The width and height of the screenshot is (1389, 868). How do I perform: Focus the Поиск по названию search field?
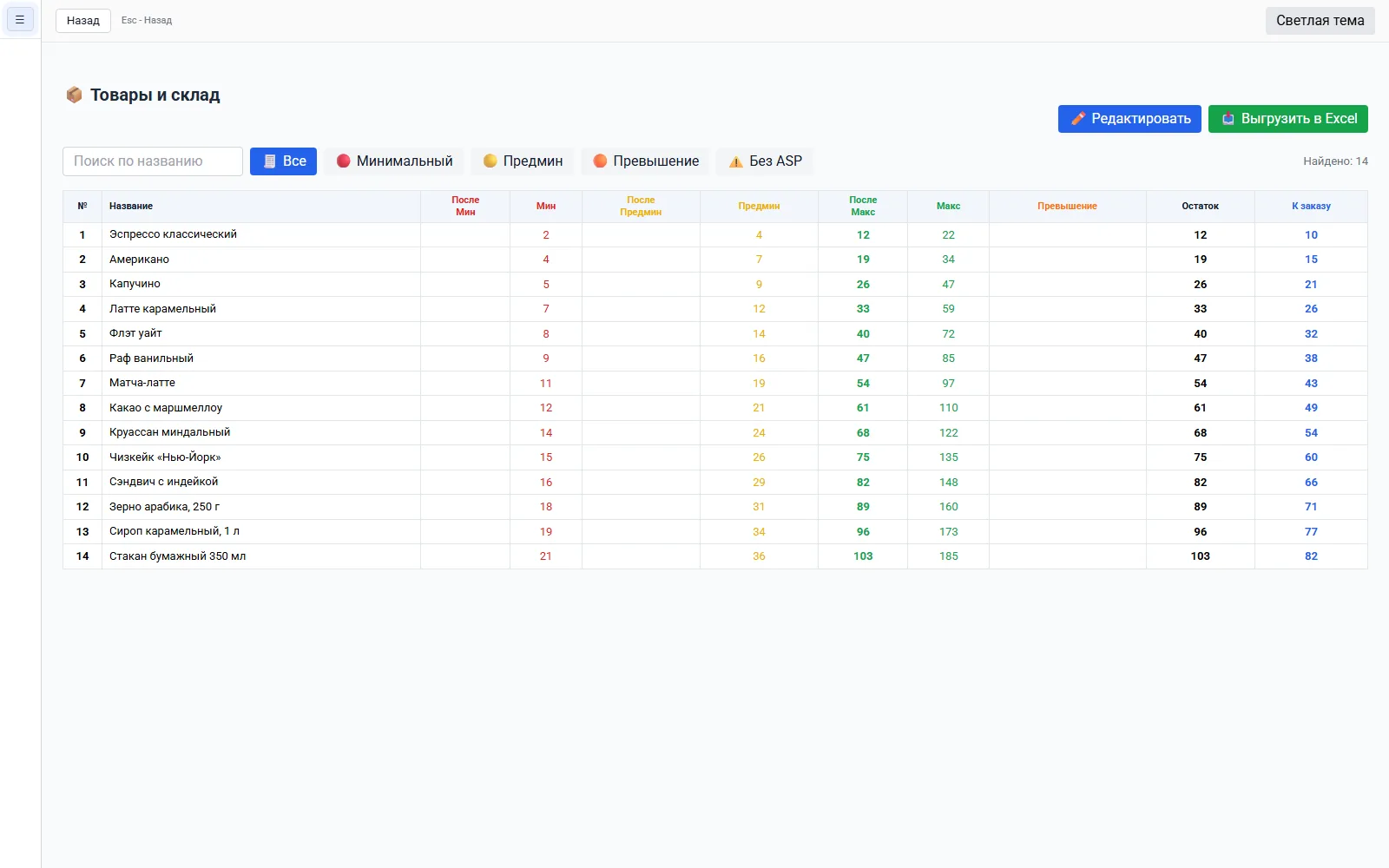tap(153, 161)
